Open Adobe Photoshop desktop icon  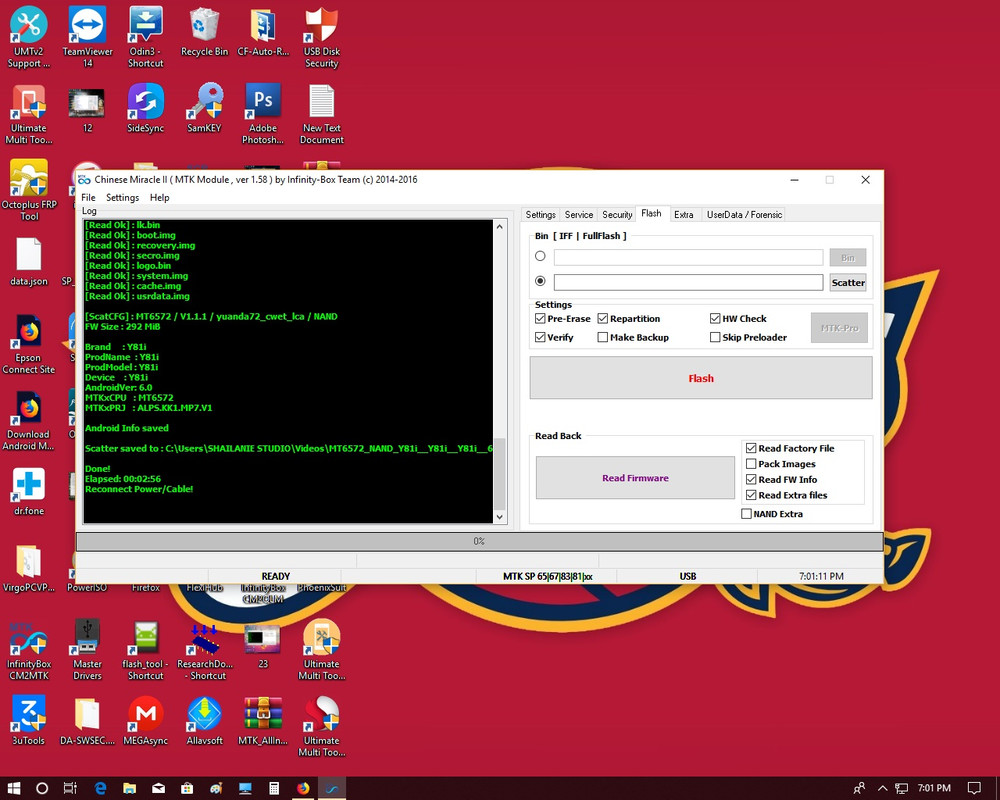(x=263, y=114)
